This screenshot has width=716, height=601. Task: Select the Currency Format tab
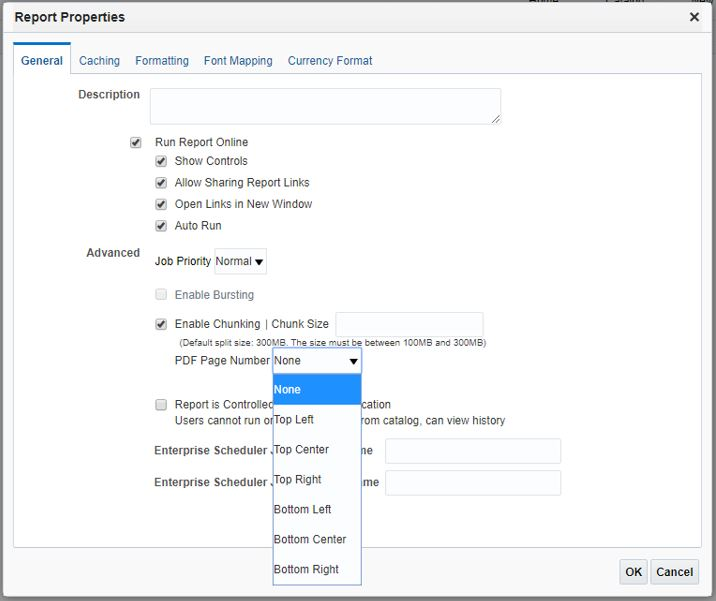(x=330, y=61)
